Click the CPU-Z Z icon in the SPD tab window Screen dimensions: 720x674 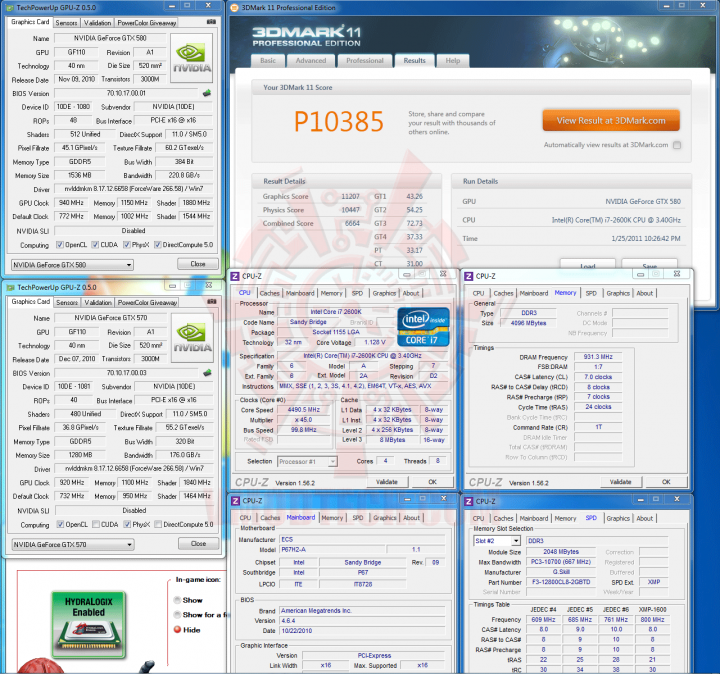click(x=468, y=501)
